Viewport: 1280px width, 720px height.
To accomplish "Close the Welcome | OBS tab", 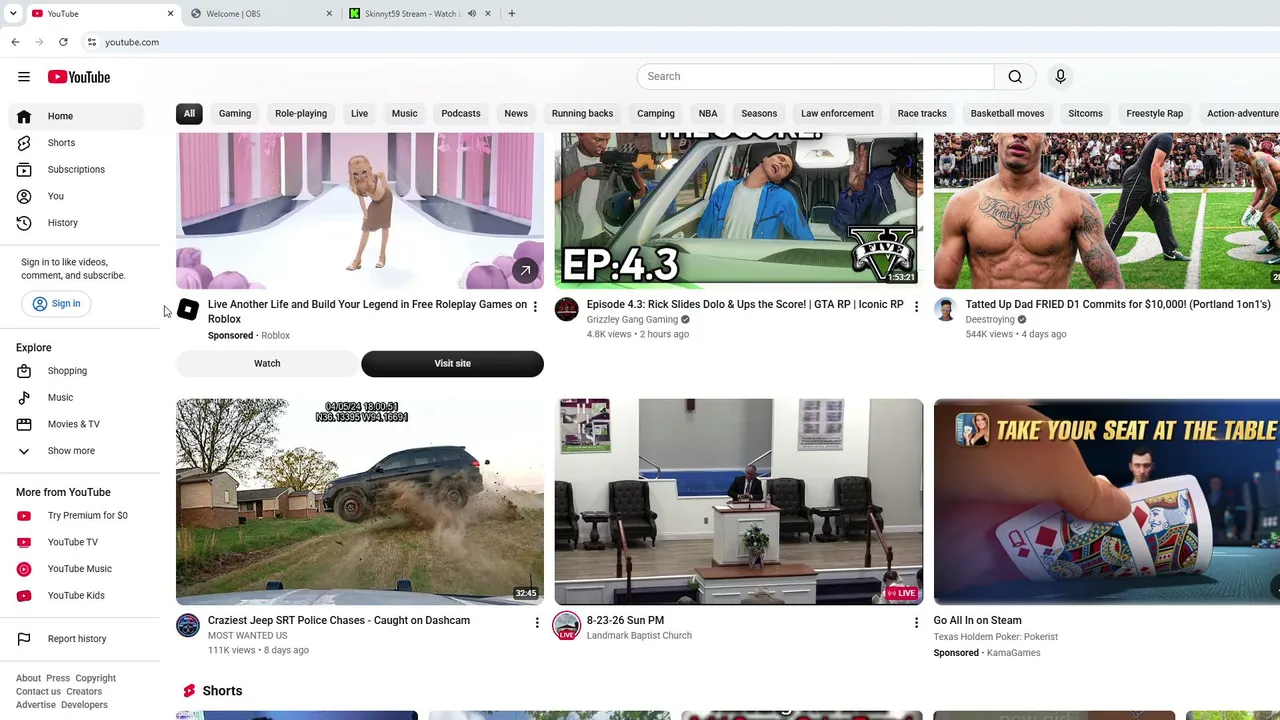I will coord(329,14).
